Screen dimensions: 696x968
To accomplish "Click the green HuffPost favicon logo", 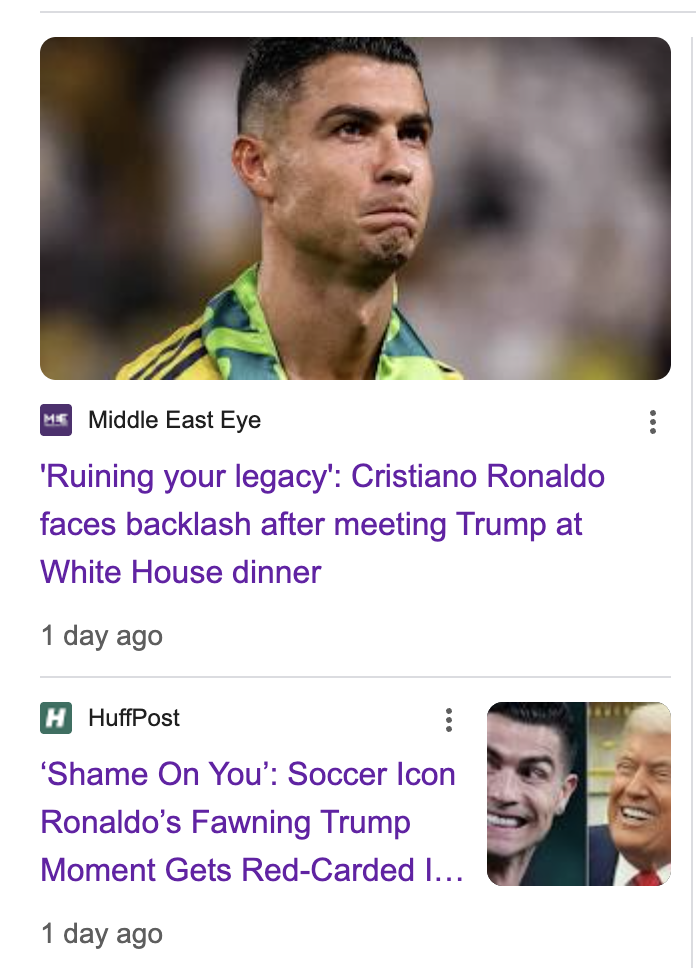I will [x=56, y=717].
